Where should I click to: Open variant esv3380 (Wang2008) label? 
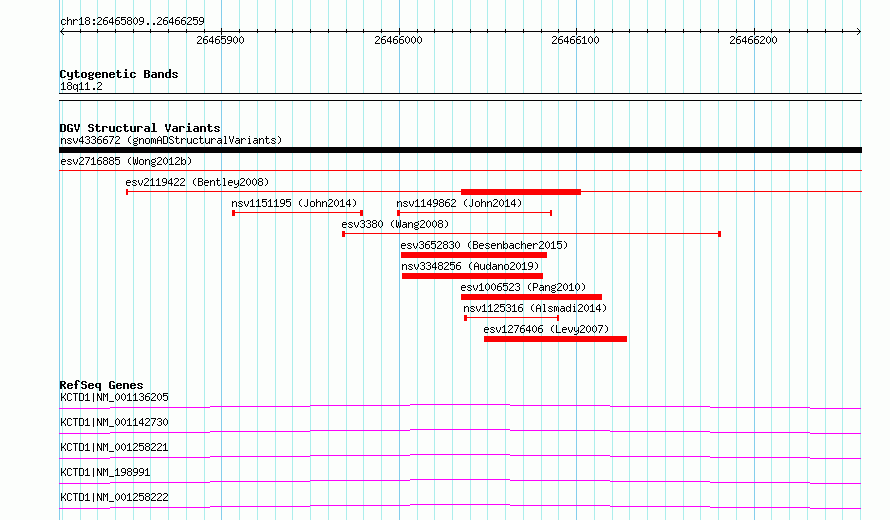point(395,224)
